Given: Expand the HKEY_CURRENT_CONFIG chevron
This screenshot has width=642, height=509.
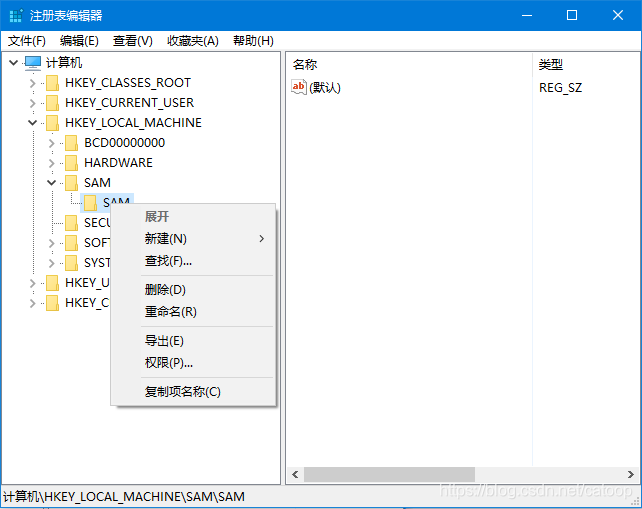Looking at the screenshot, I should pyautogui.click(x=33, y=303).
